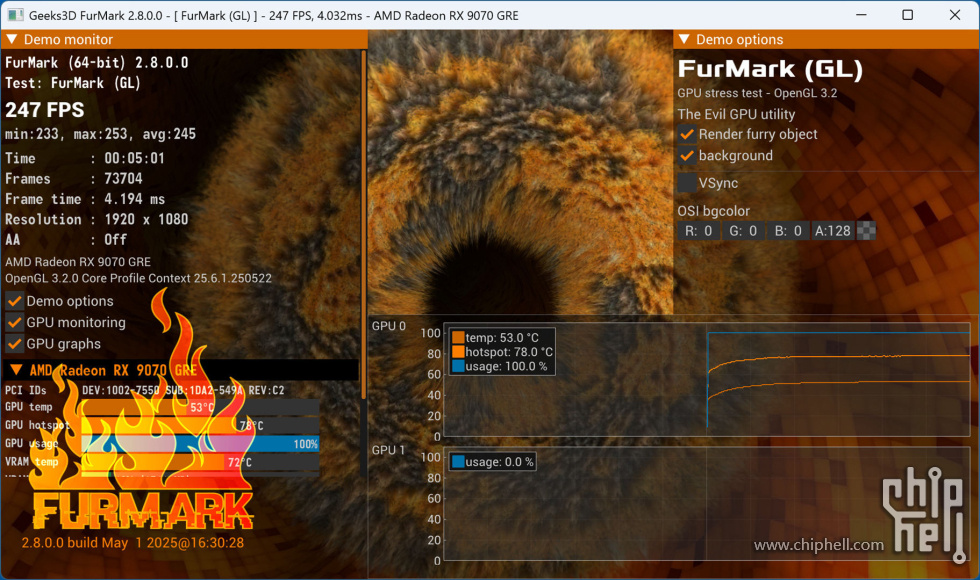Click the Demo options header title
Screen dimensions: 980x580
pos(739,39)
